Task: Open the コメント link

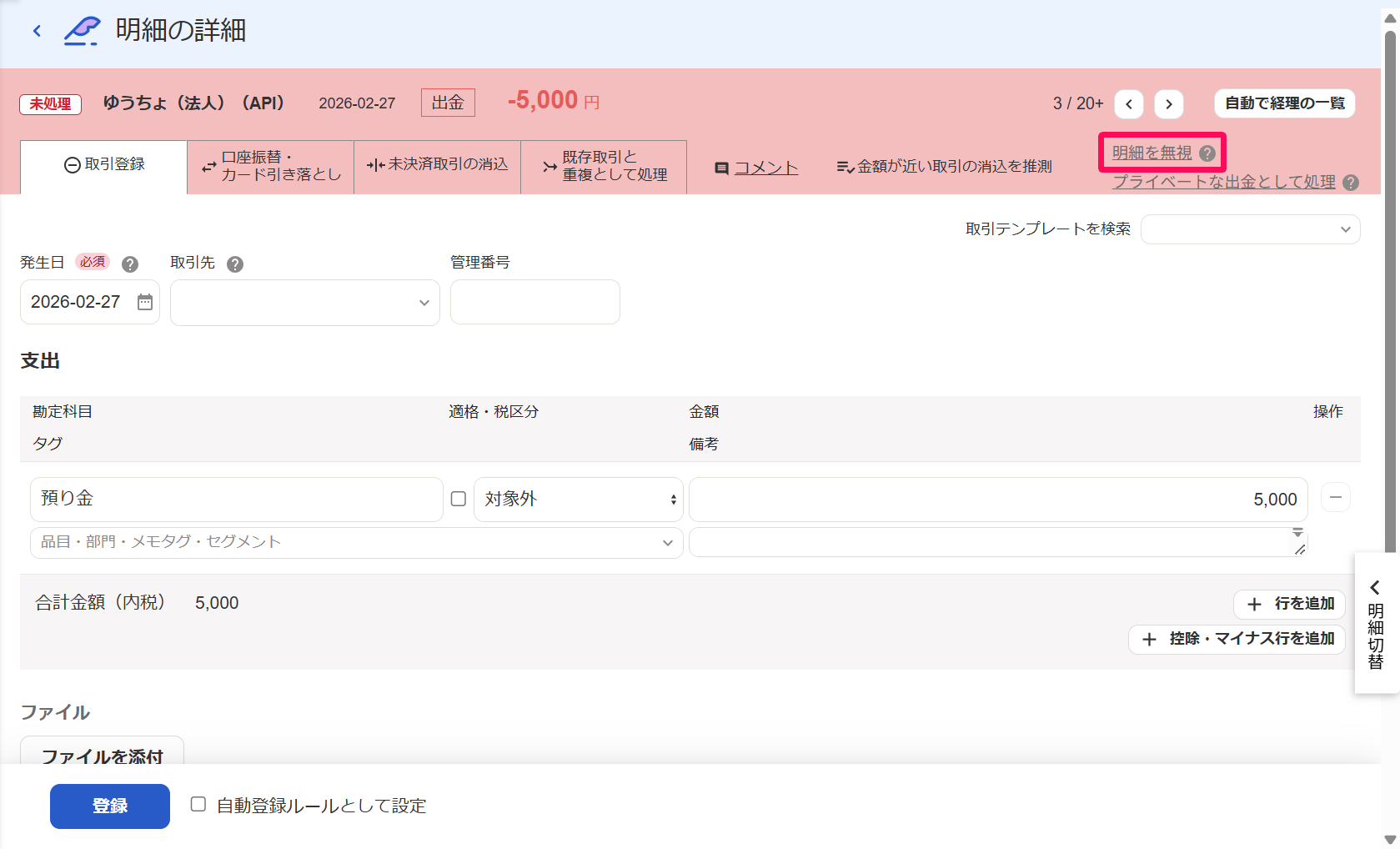Action: (x=766, y=168)
